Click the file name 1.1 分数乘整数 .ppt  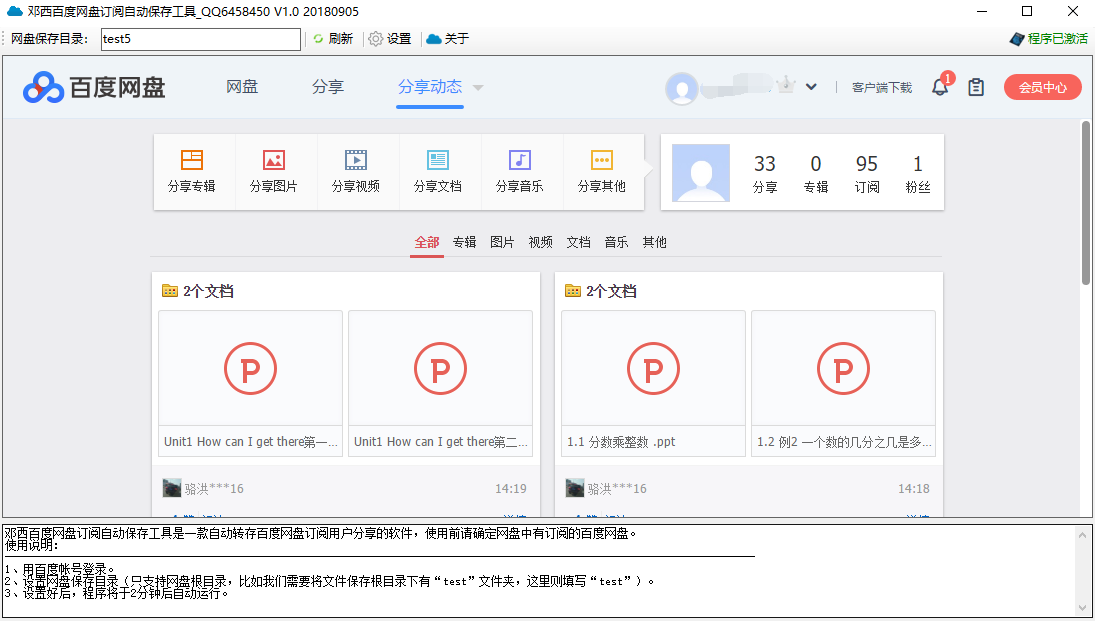622,441
